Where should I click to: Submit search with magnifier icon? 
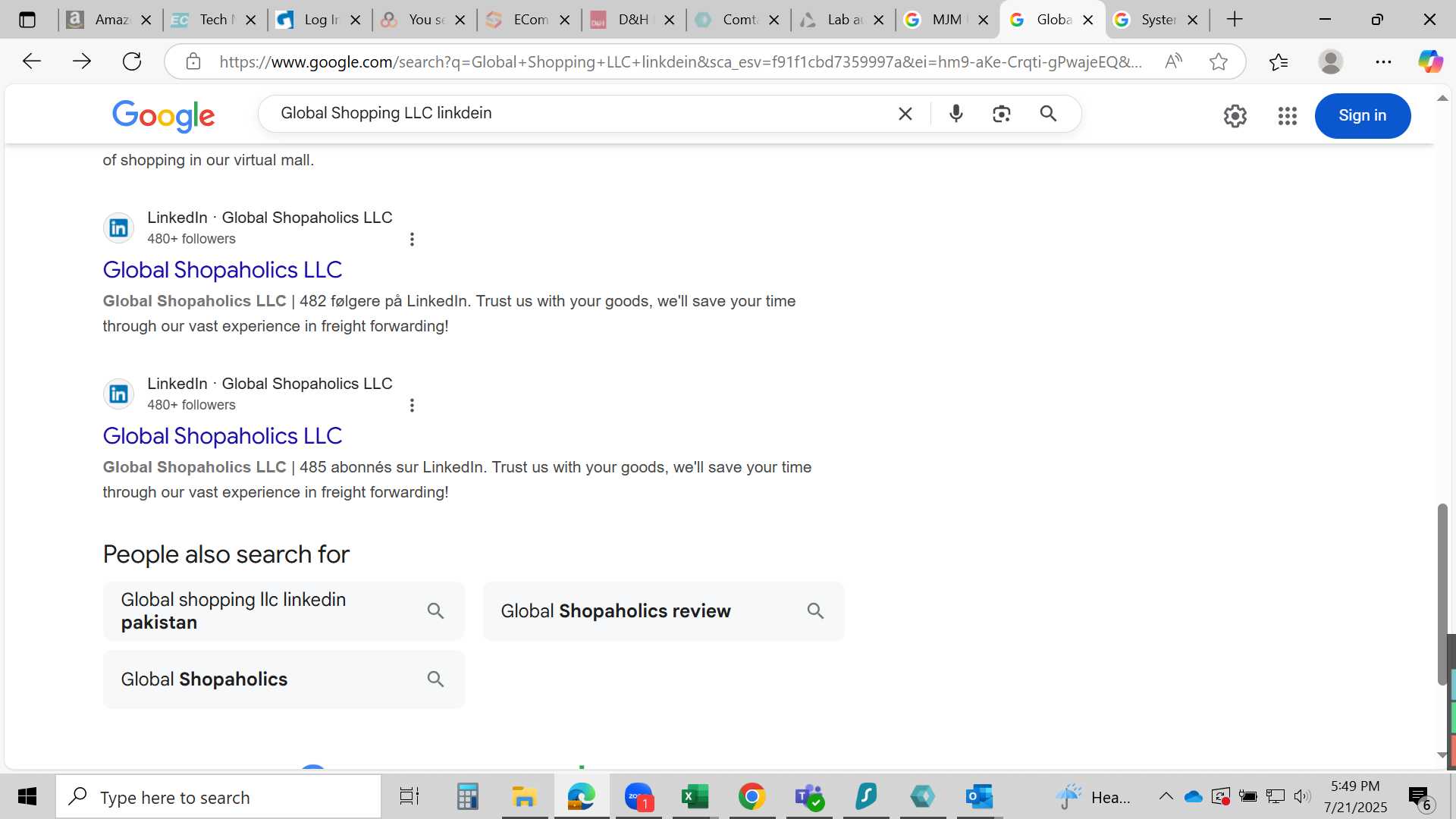pos(1048,114)
